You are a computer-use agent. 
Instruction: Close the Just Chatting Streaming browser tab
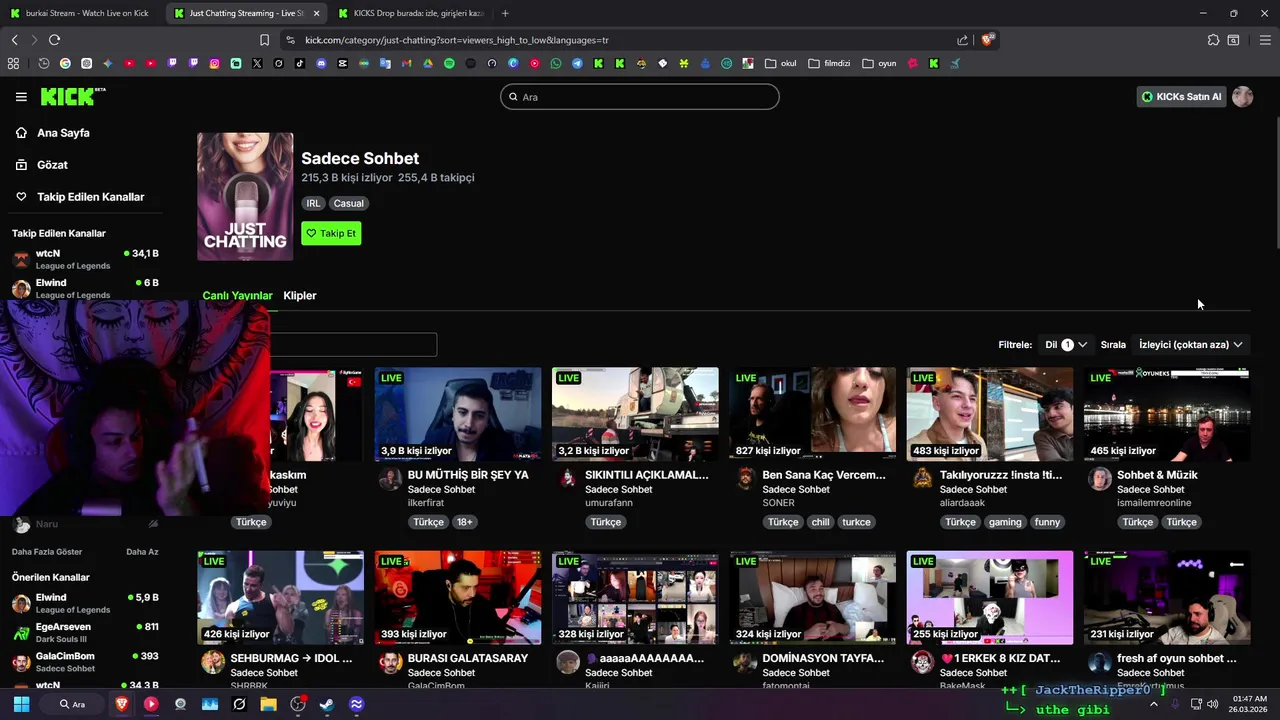tap(316, 13)
